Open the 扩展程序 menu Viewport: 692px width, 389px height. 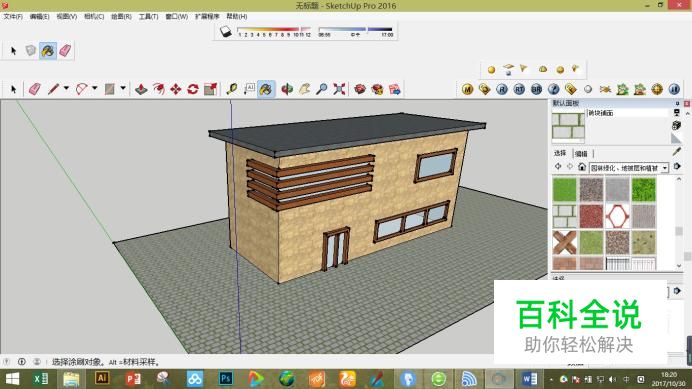pyautogui.click(x=207, y=16)
